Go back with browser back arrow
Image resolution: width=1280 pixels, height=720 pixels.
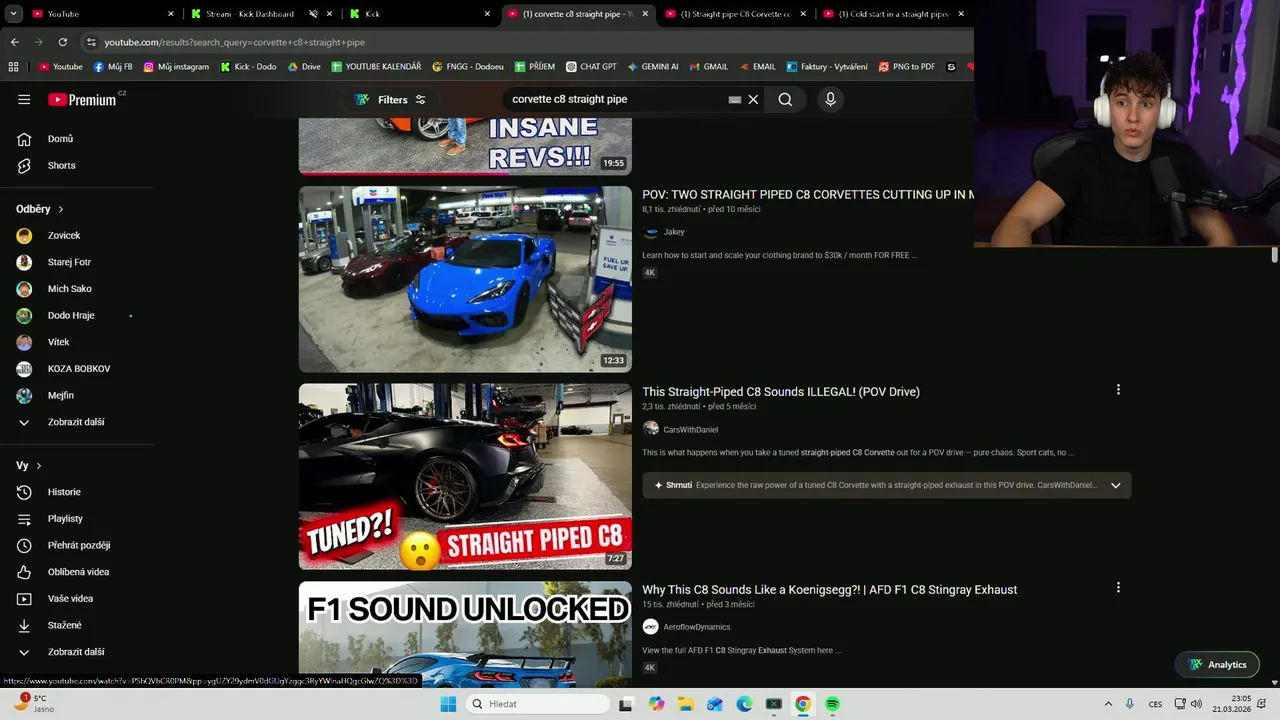(15, 42)
